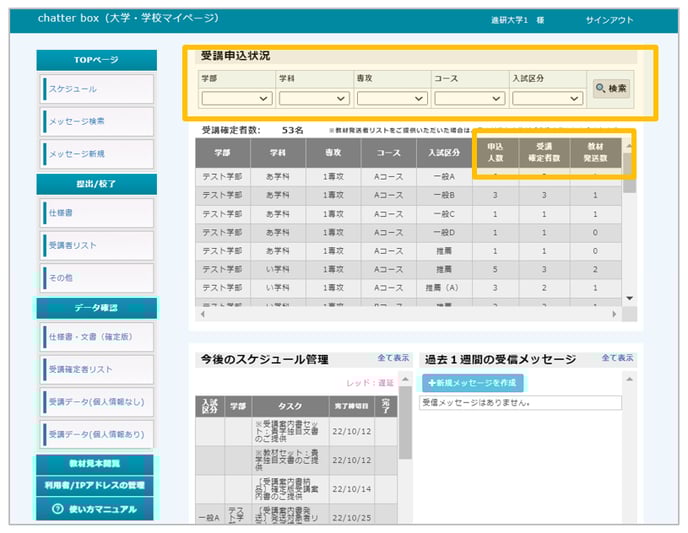Open the 使い方マニュアル help item

pos(96,509)
